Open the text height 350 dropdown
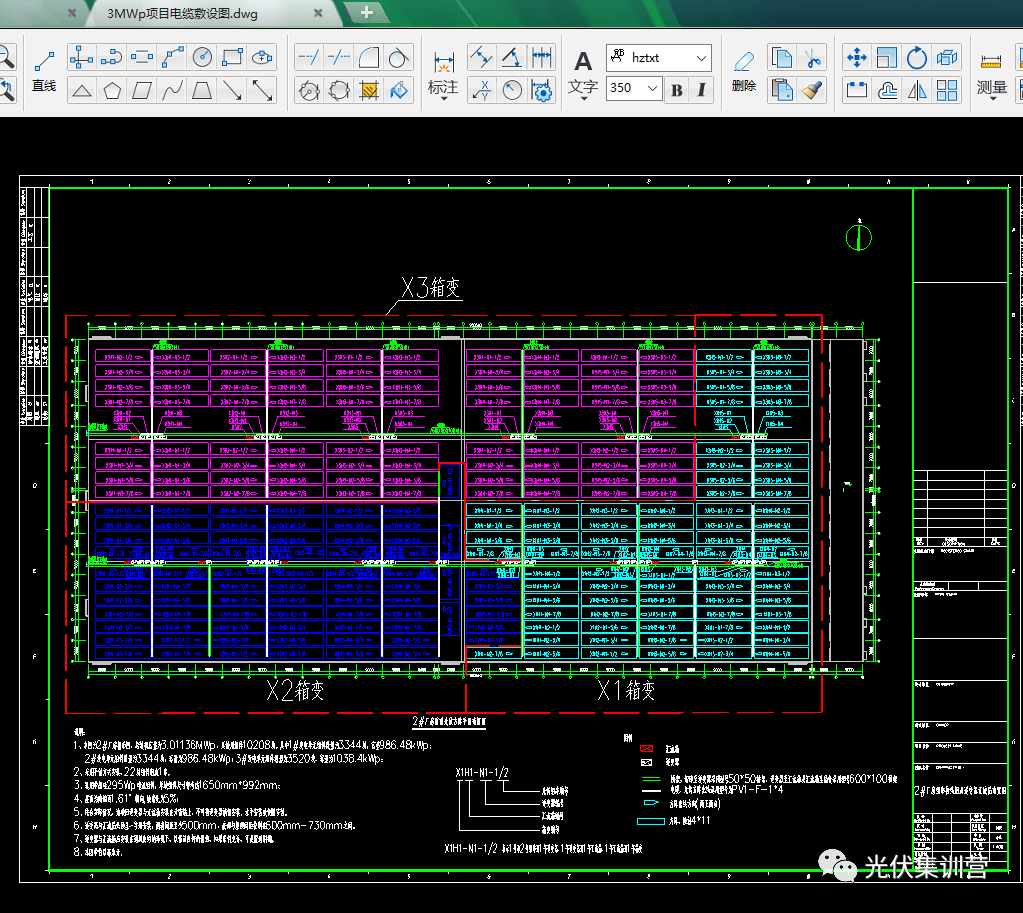The image size is (1023, 913). tap(653, 88)
